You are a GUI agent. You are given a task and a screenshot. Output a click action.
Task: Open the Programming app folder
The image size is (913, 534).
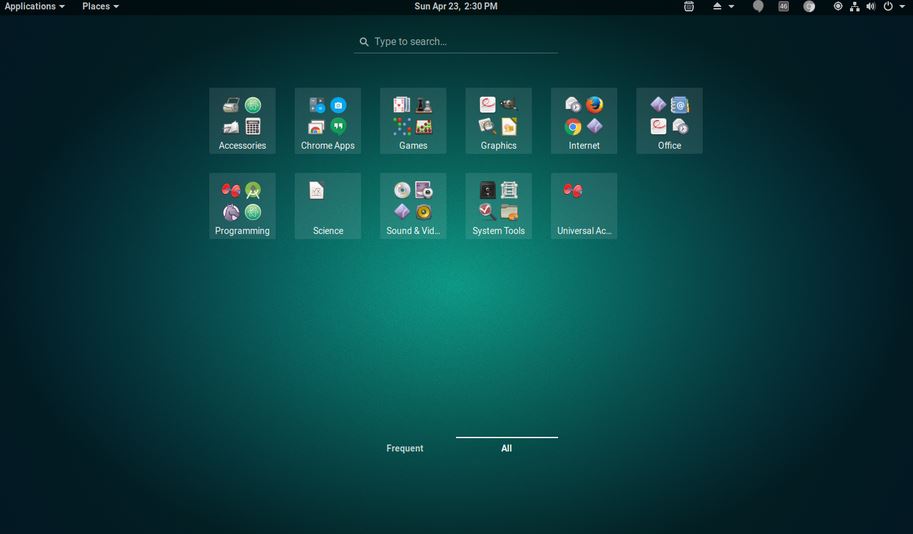point(242,206)
